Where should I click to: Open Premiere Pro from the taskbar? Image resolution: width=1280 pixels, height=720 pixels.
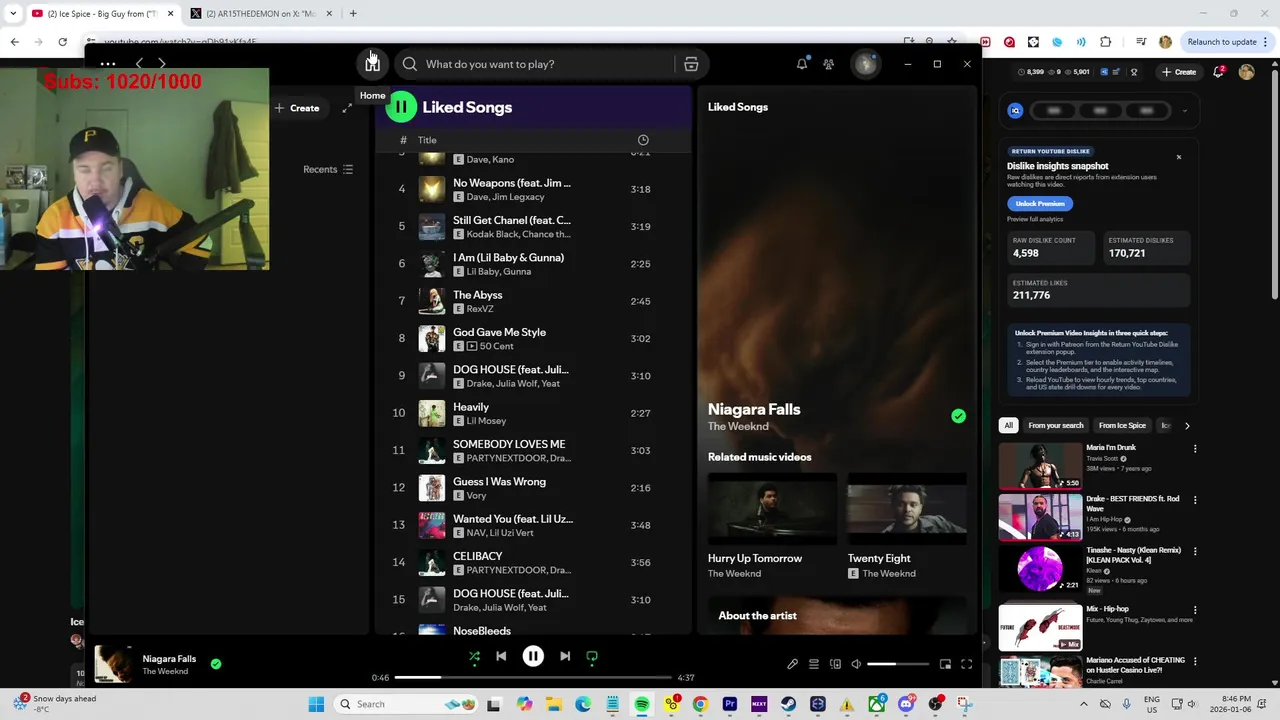click(x=730, y=704)
